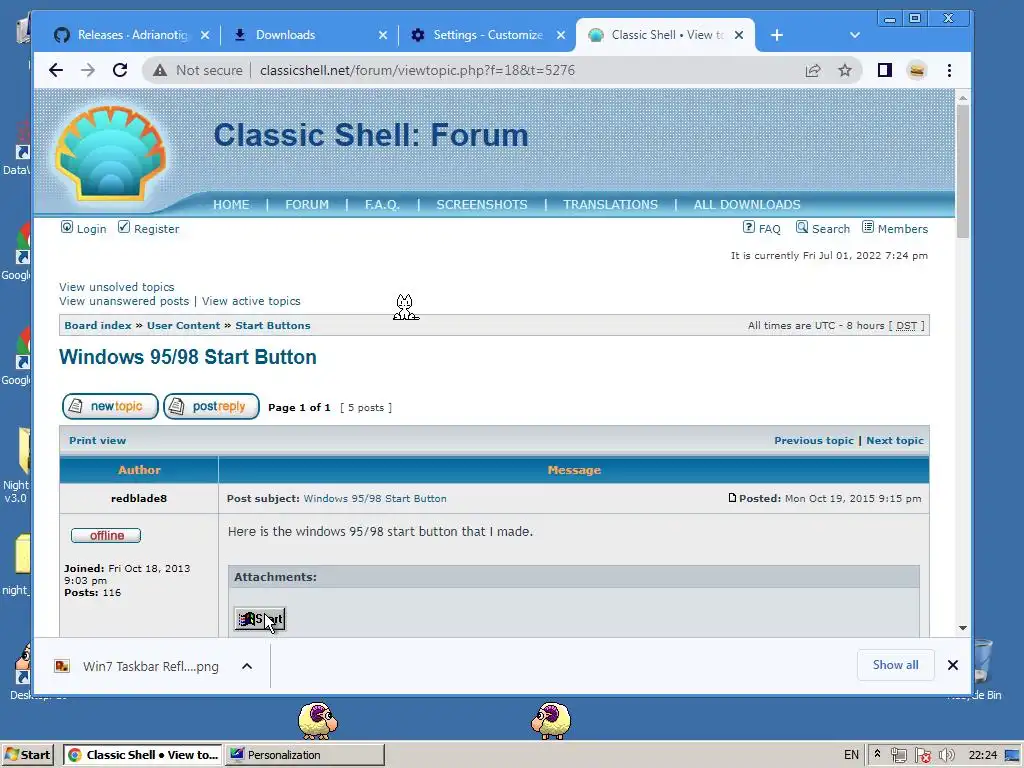Open a new tab with the plus button
Image resolution: width=1024 pixels, height=768 pixels.
(776, 35)
